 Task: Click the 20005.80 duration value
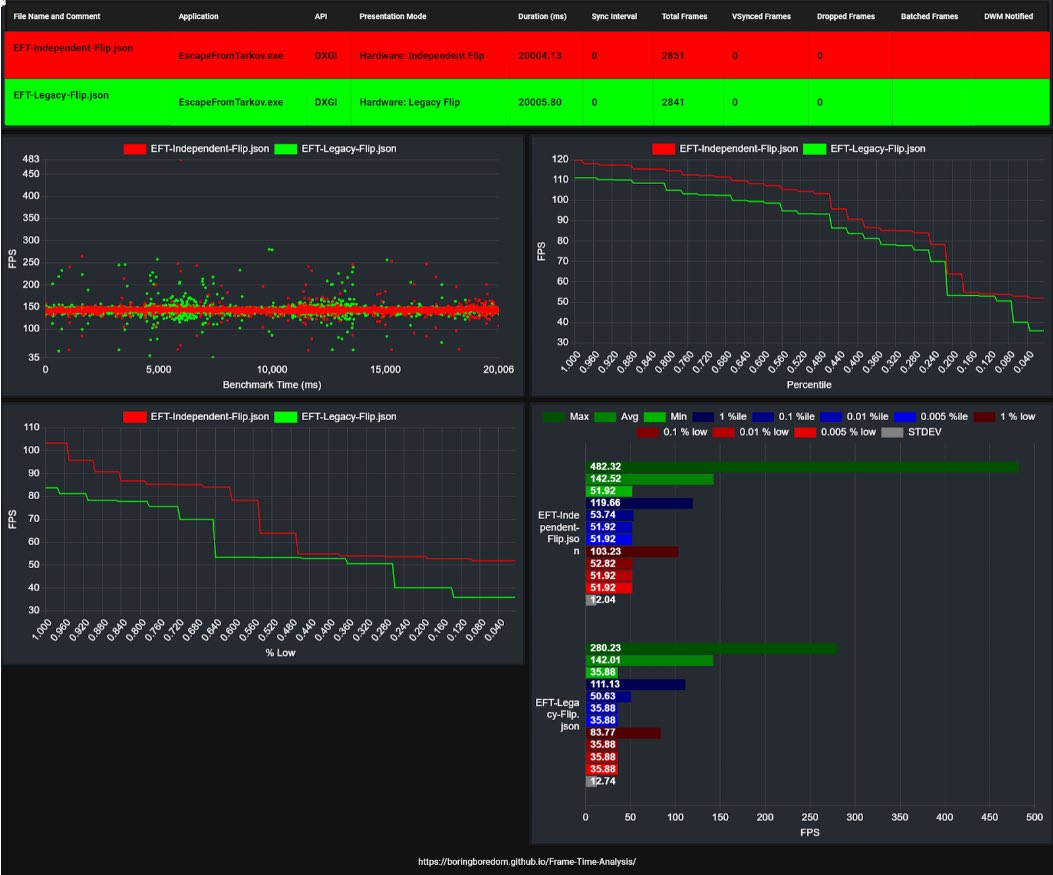tap(540, 102)
